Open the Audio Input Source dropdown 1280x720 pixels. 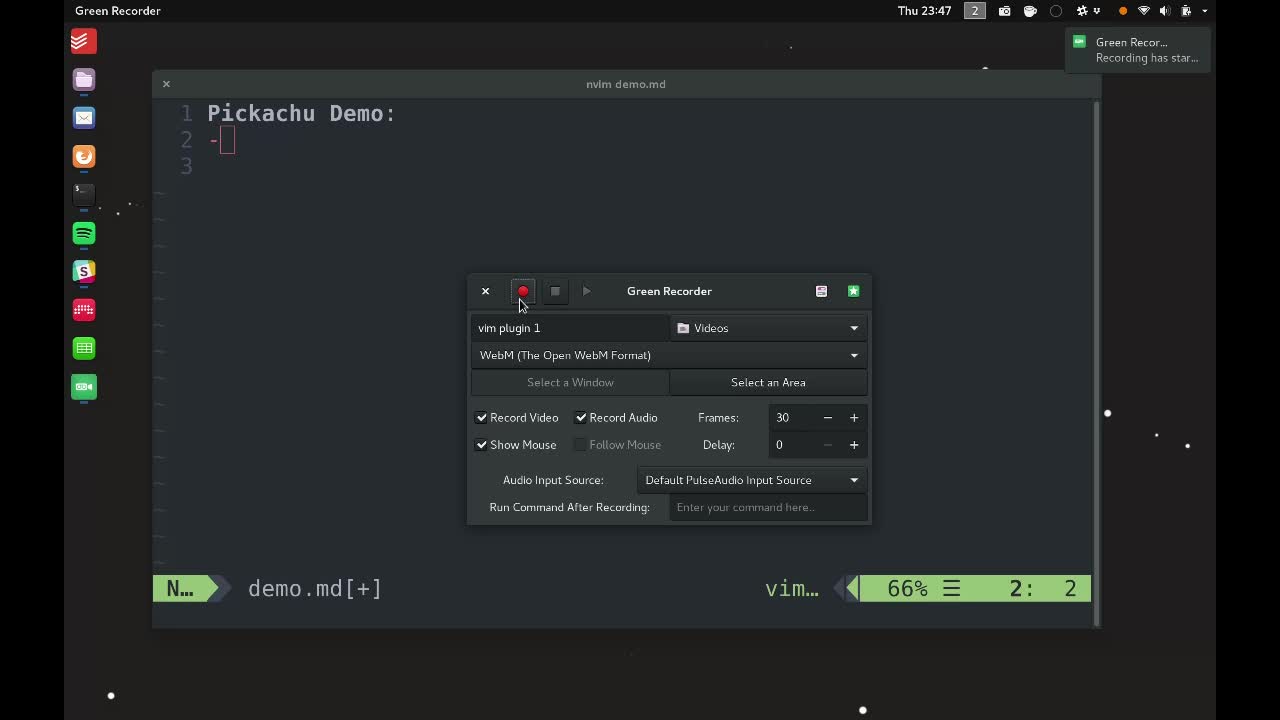tap(750, 480)
